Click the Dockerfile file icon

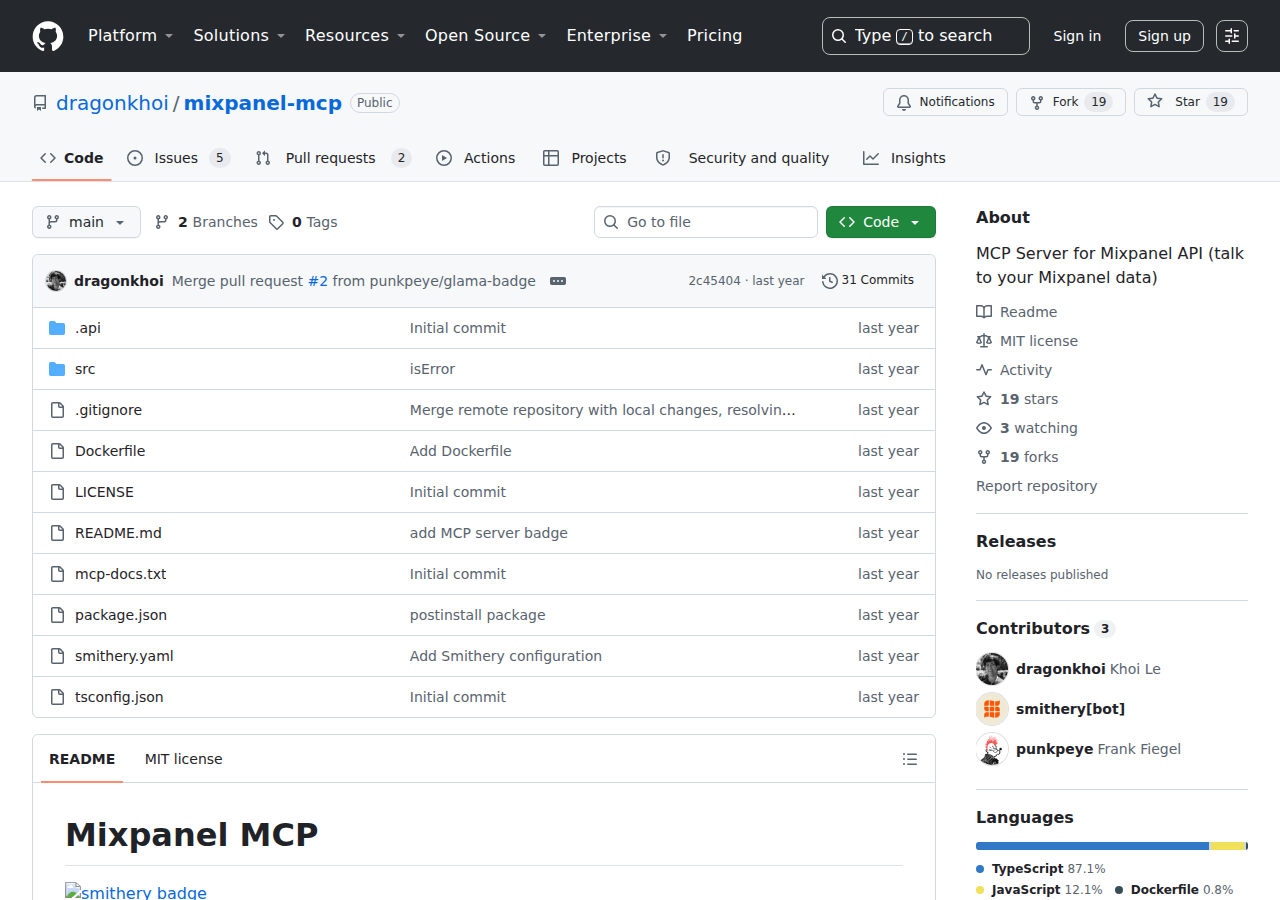[57, 451]
